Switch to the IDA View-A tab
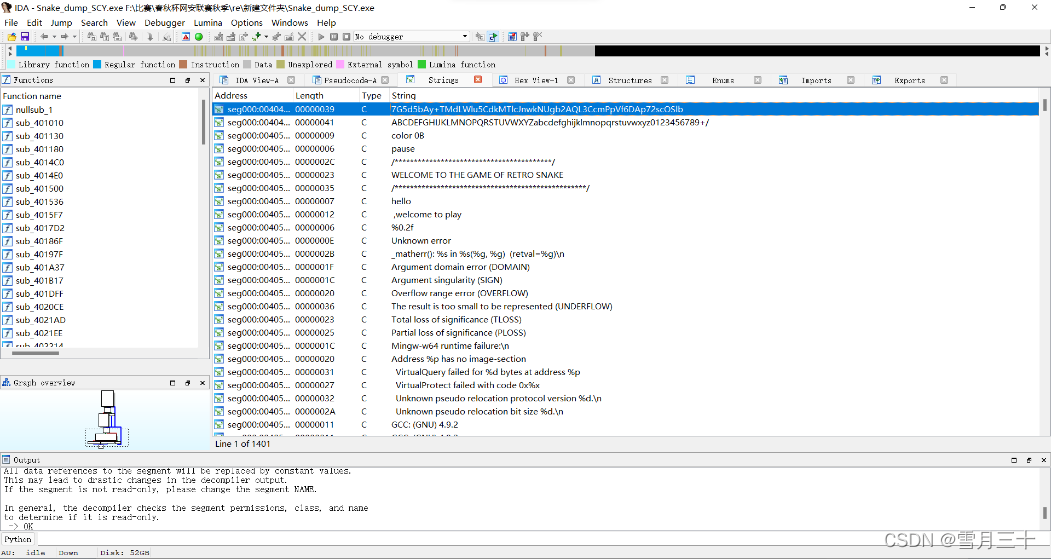 pos(257,80)
